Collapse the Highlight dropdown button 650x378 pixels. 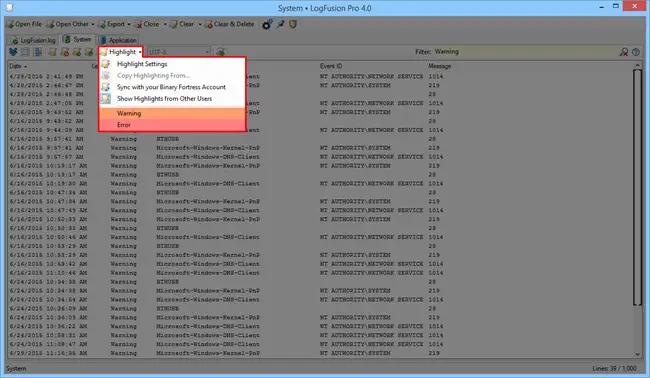point(121,52)
